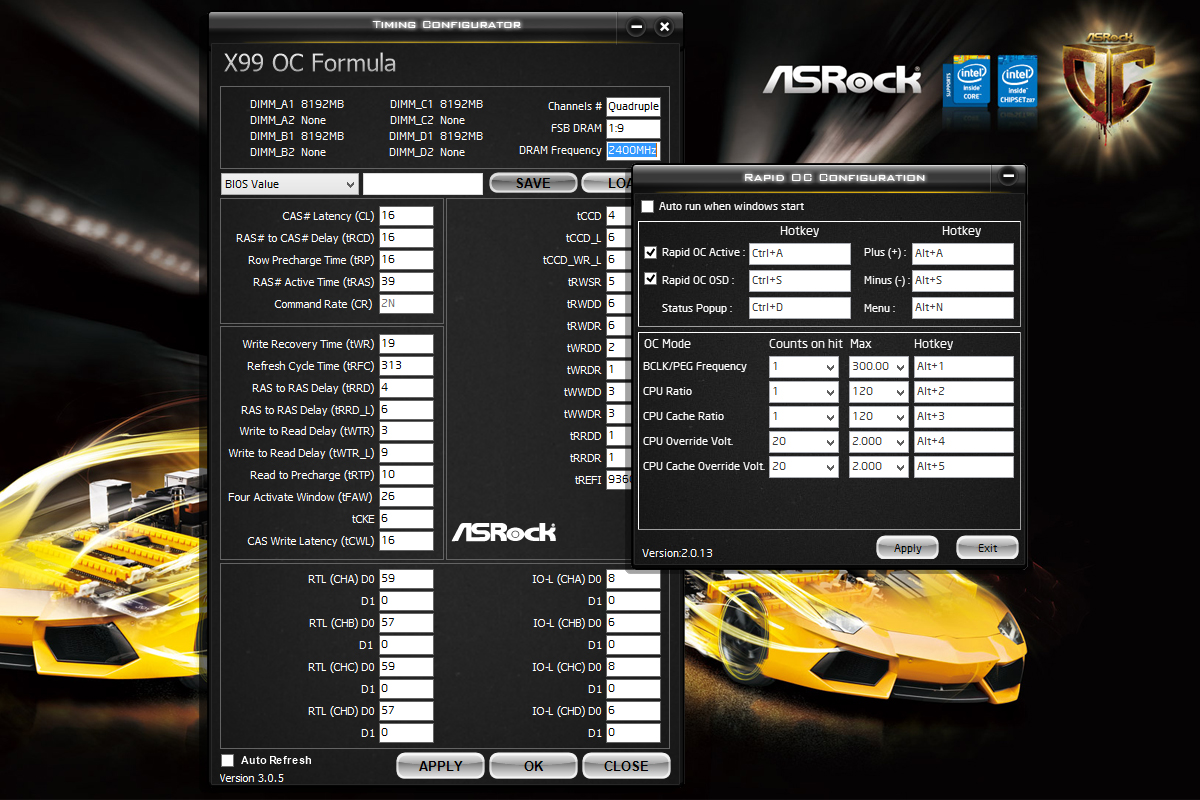The height and width of the screenshot is (800, 1200).
Task: Open the BIOS Value profile dropdown
Action: coord(289,184)
